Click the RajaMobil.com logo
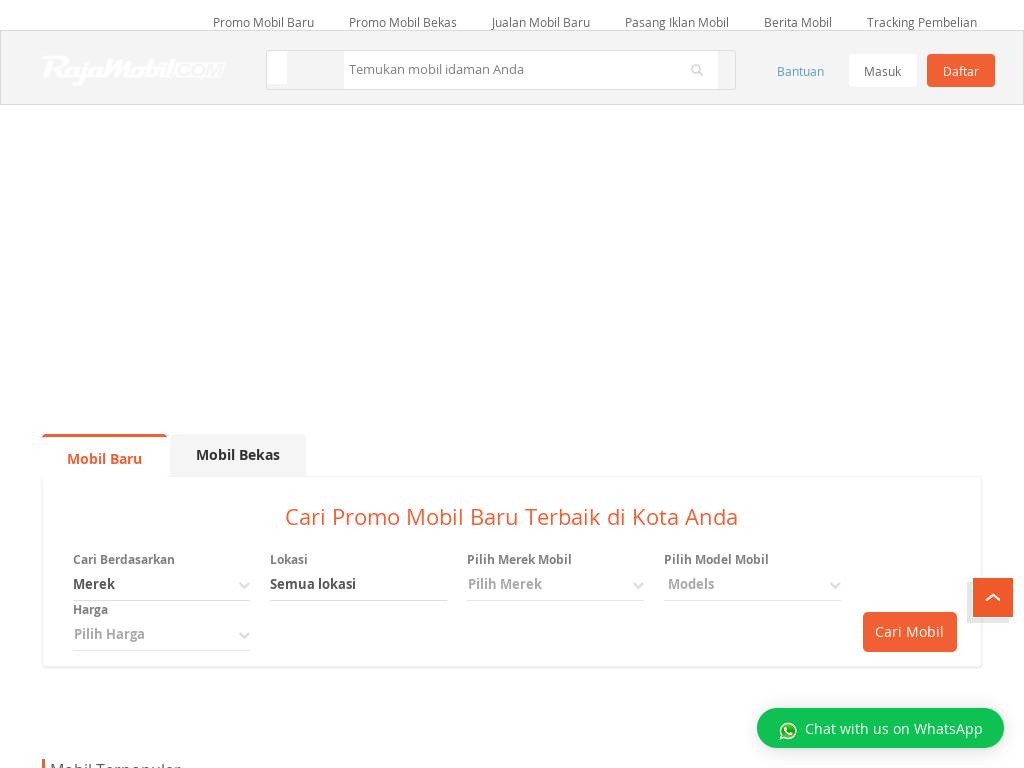The width and height of the screenshot is (1024, 768). tap(133, 69)
